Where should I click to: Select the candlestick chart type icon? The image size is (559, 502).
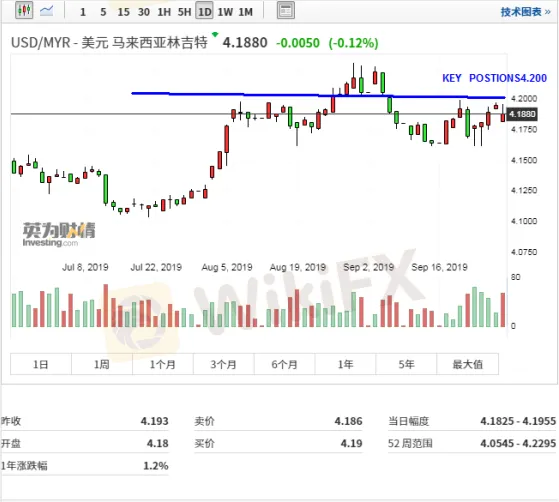pyautogui.click(x=24, y=10)
